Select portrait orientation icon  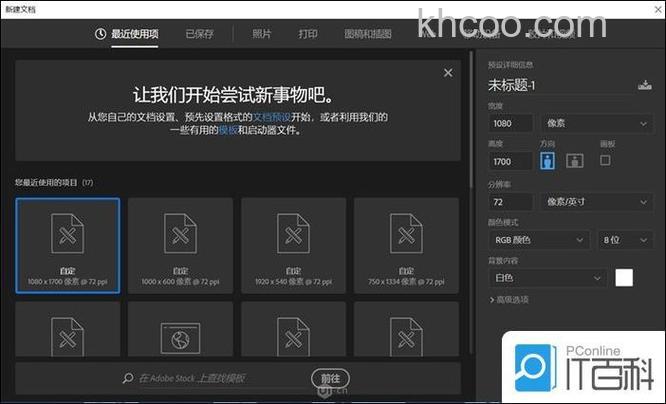pos(547,161)
